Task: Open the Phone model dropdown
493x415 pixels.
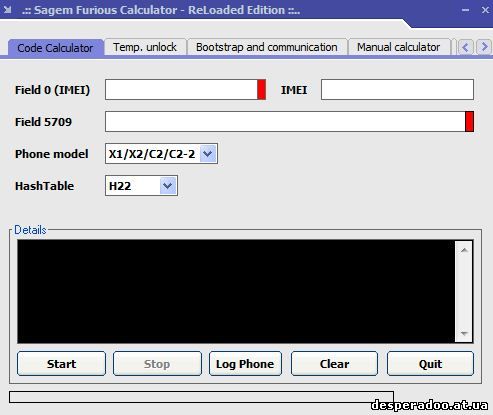Action: pyautogui.click(x=208, y=154)
